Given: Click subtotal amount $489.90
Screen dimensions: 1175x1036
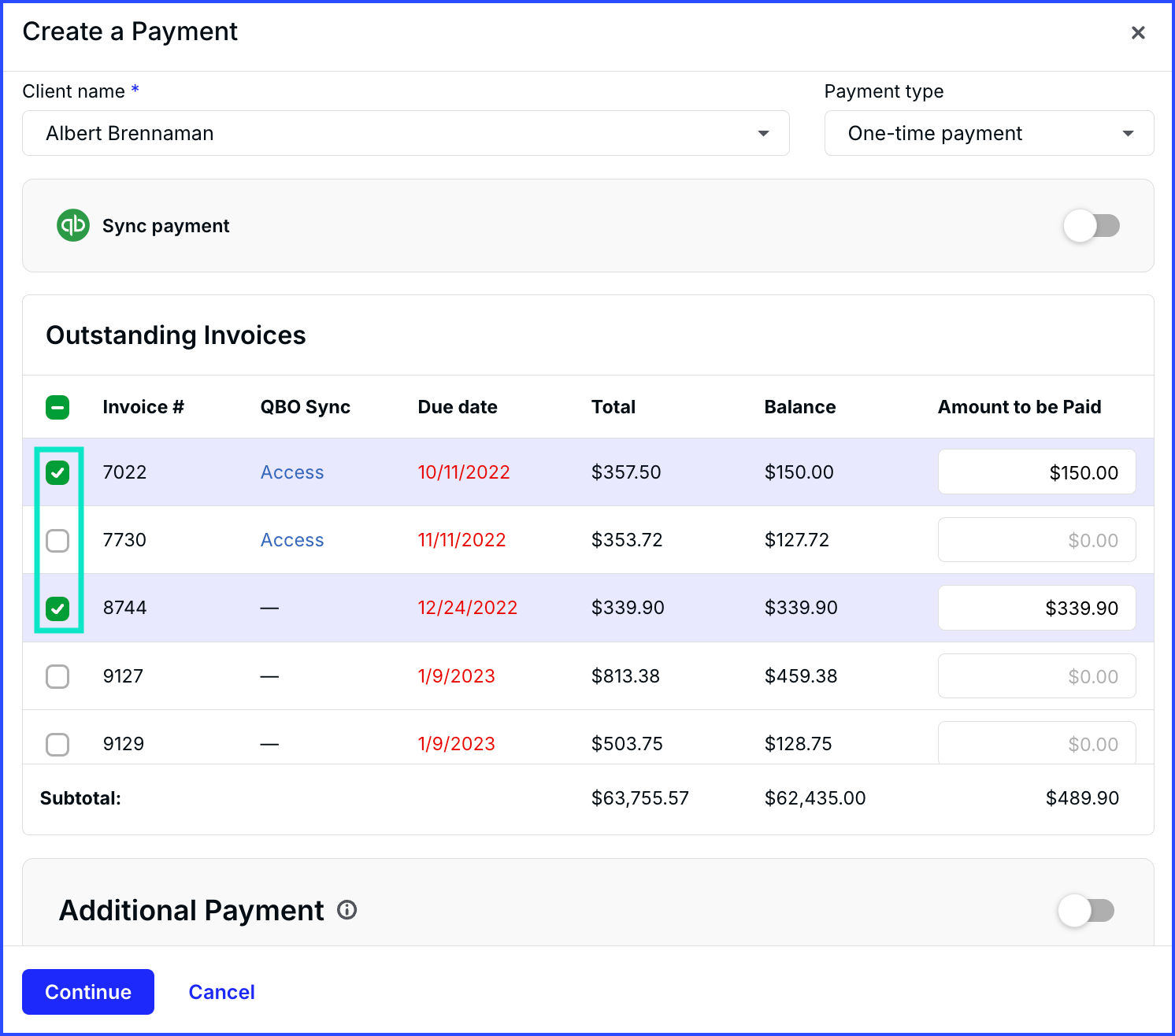Looking at the screenshot, I should pos(1082,798).
